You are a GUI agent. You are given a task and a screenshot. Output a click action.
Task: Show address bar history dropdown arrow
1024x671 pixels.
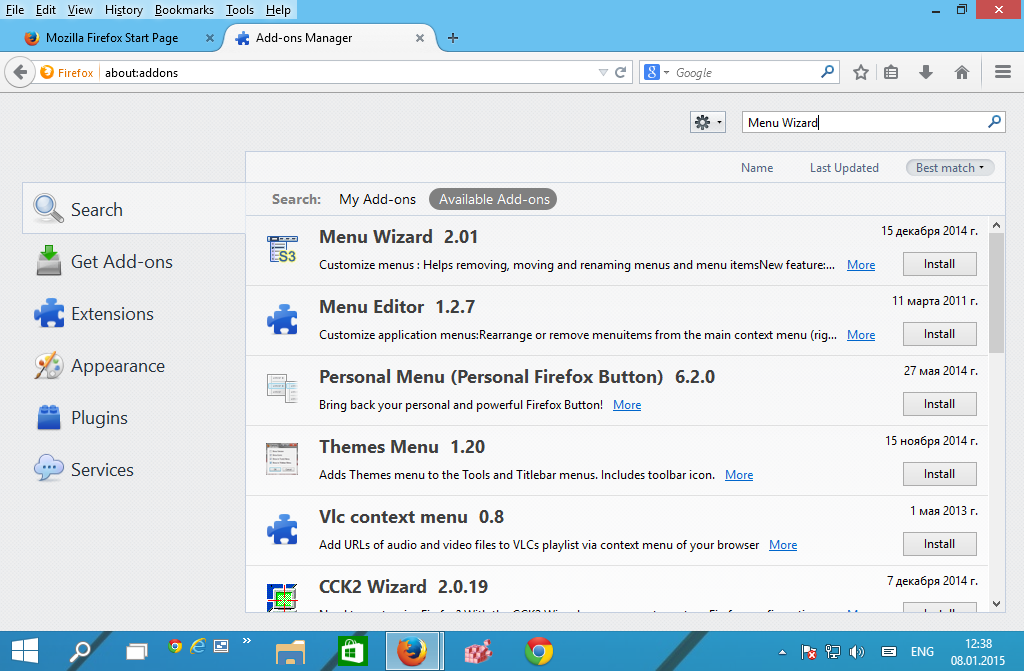pos(603,72)
